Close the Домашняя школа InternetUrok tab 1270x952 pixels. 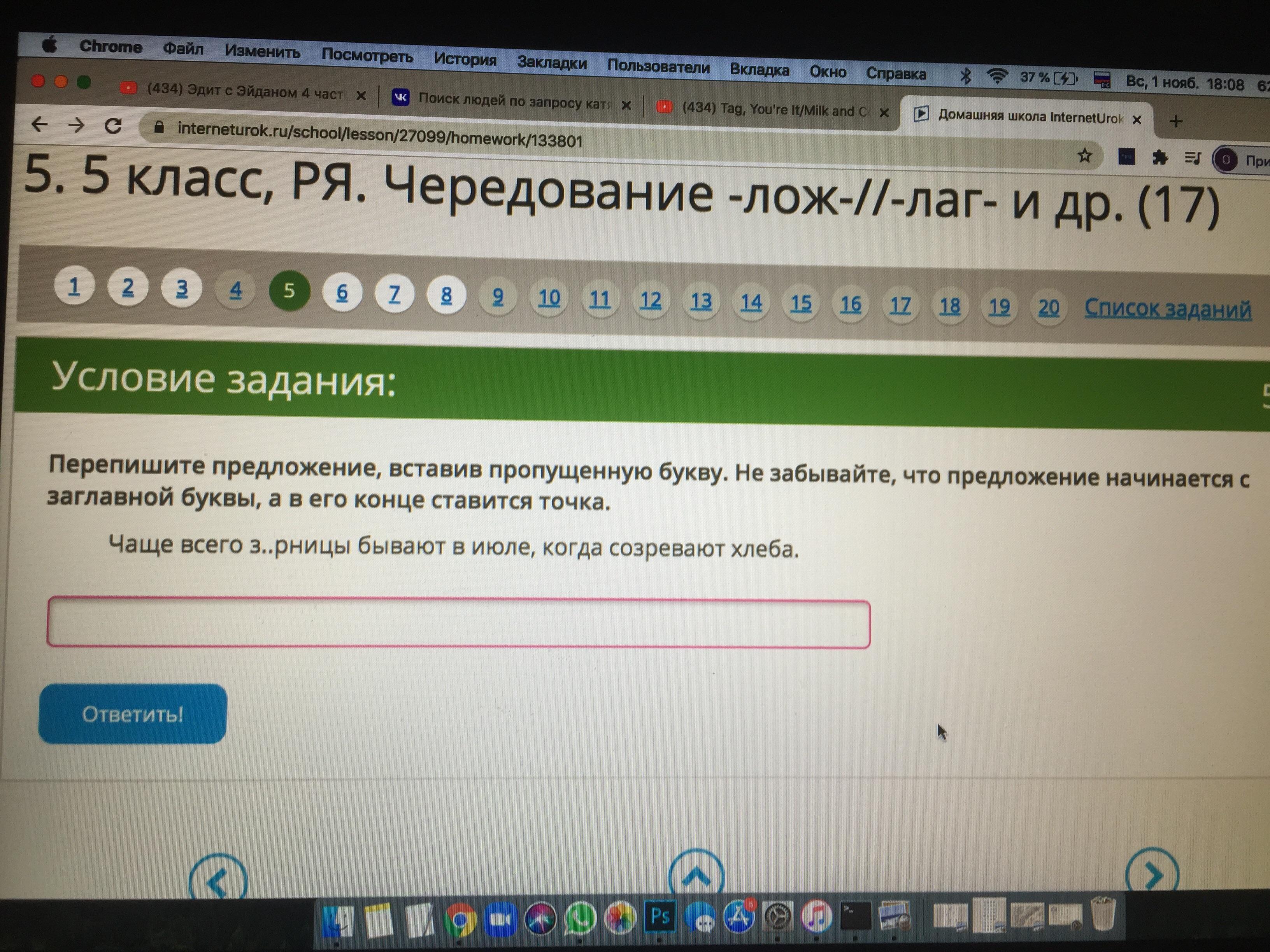[1136, 119]
